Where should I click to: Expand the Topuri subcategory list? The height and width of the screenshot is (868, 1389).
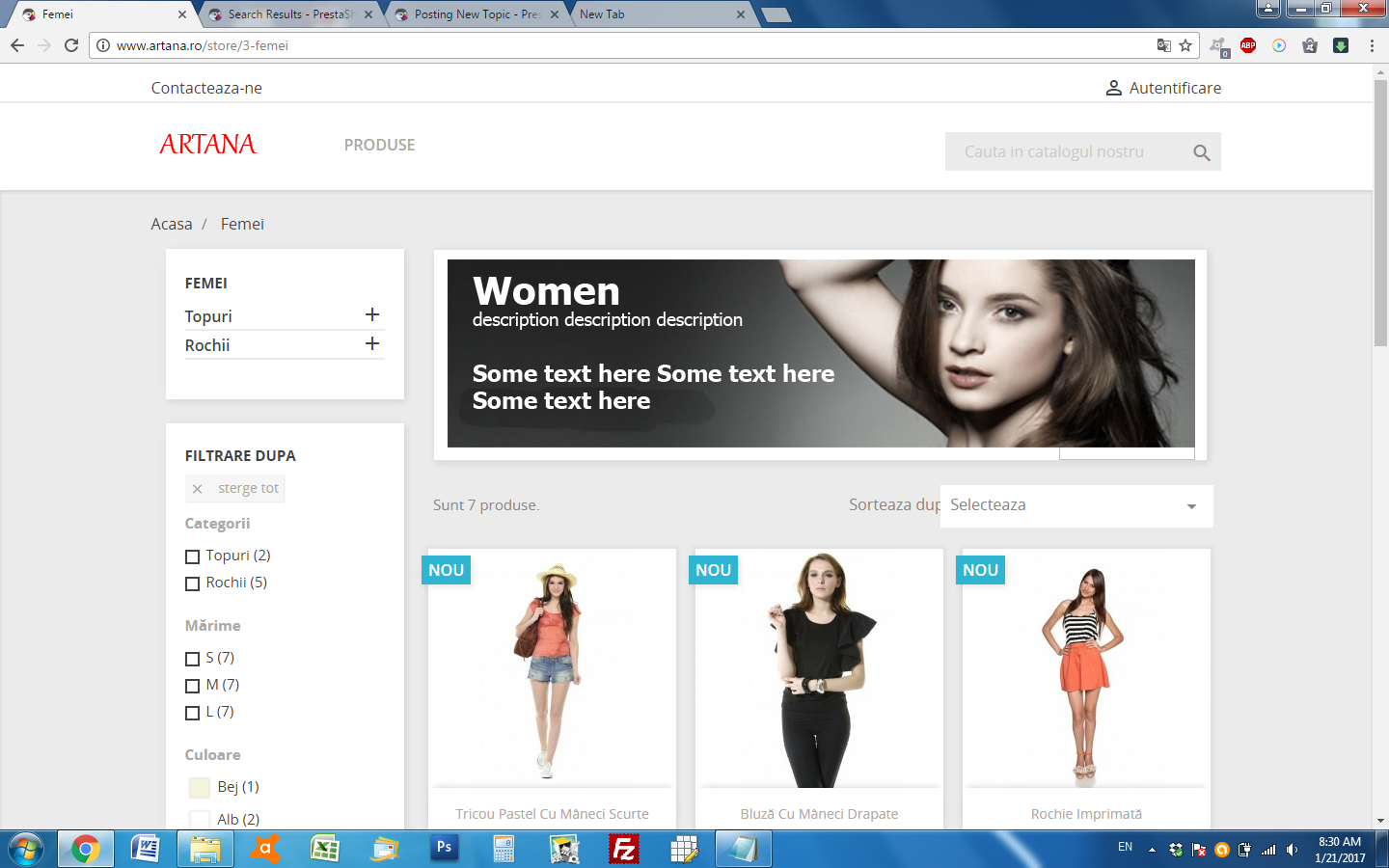(371, 315)
